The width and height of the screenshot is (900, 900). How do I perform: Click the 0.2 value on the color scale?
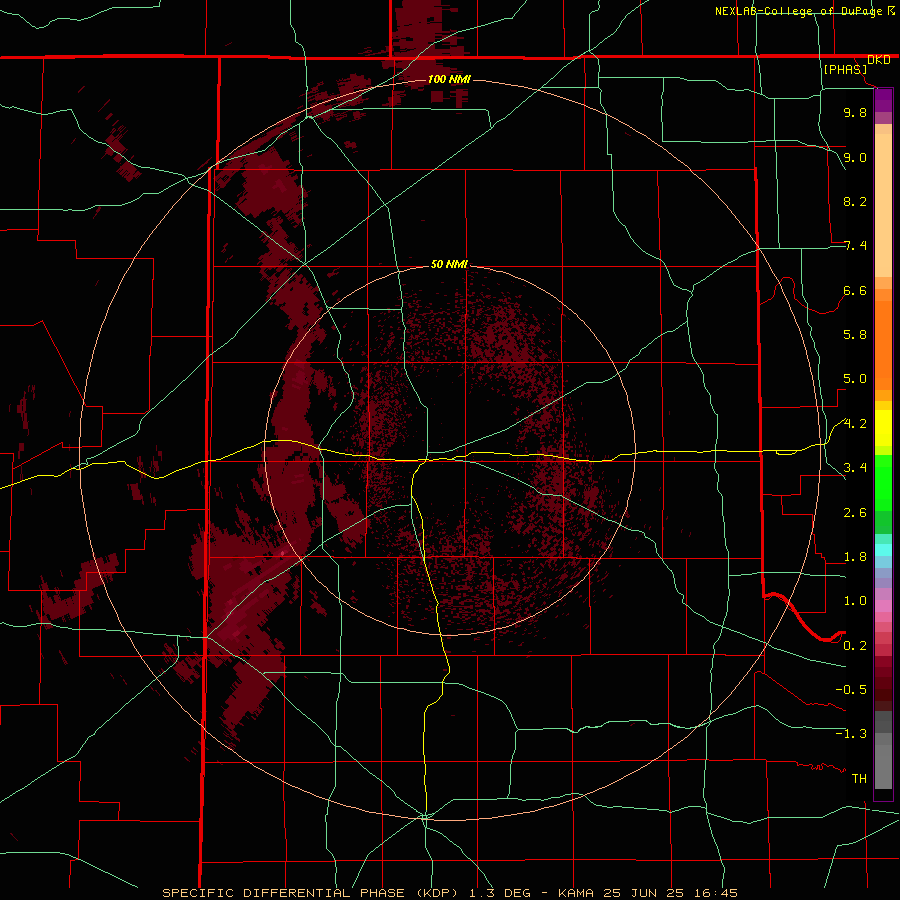tap(855, 646)
